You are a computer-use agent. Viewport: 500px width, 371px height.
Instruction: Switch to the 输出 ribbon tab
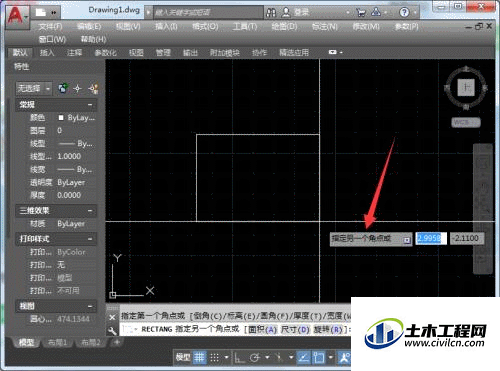tap(190, 52)
